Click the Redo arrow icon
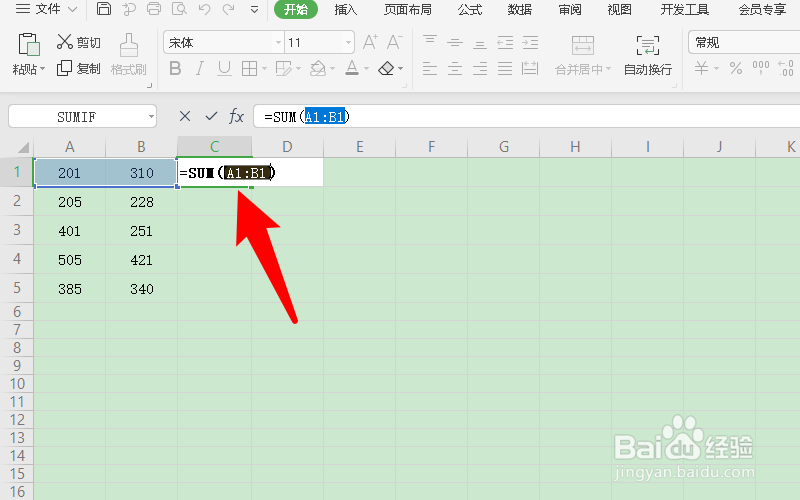 pos(229,9)
